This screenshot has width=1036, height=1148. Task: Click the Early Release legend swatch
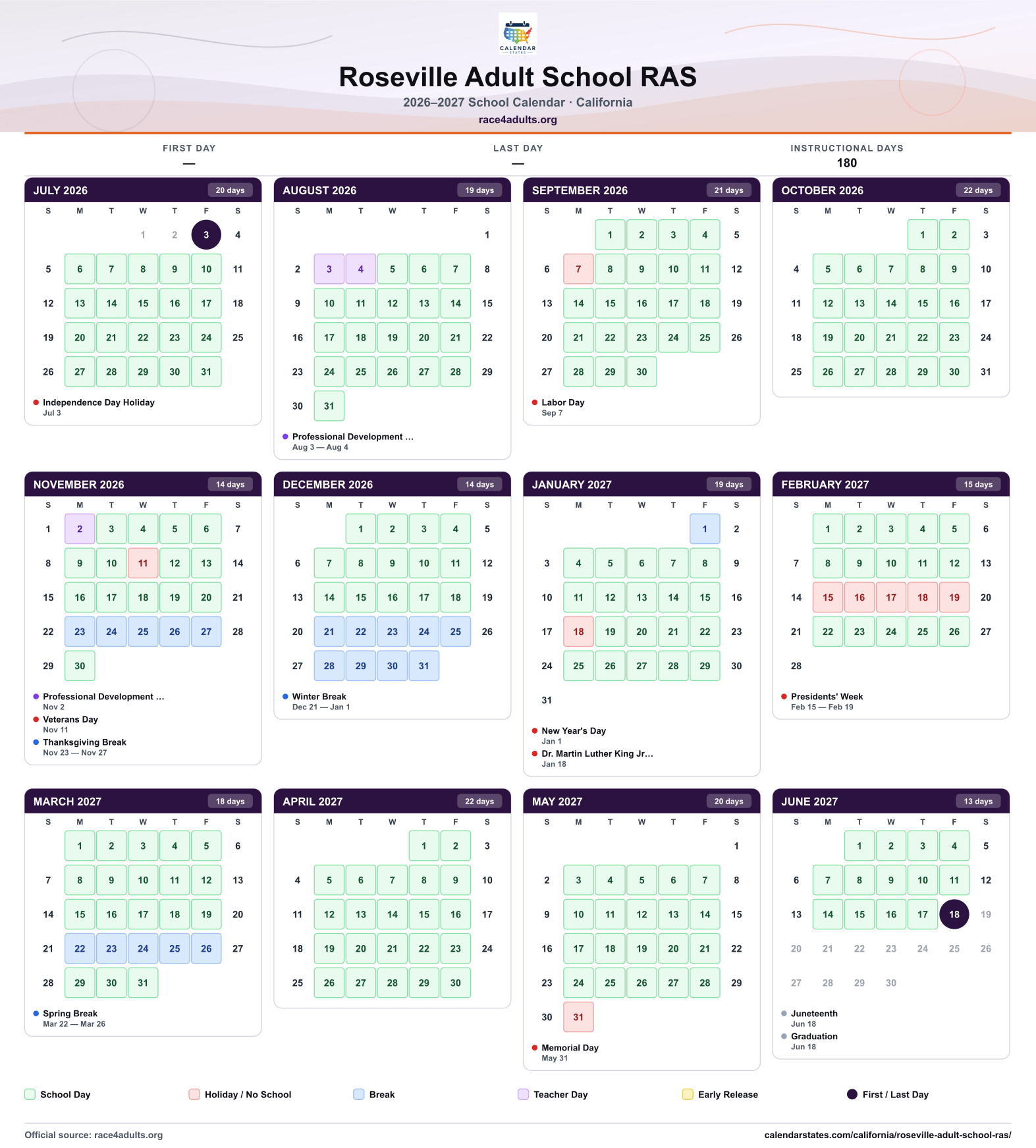tap(688, 1094)
